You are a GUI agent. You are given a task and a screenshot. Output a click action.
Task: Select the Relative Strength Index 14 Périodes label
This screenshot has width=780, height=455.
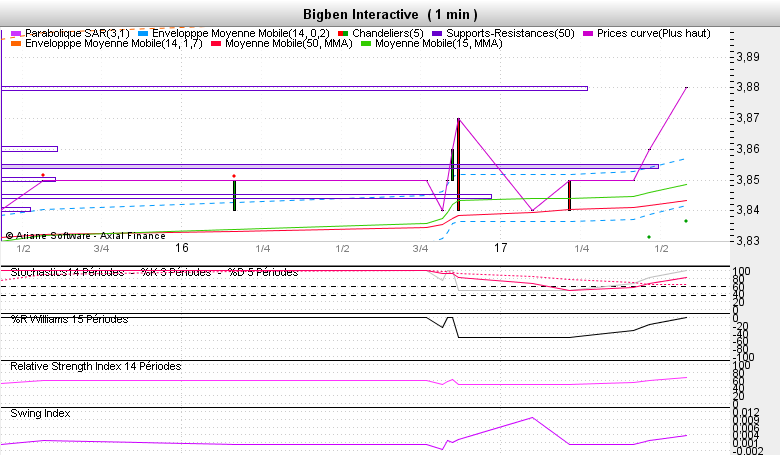point(96,367)
